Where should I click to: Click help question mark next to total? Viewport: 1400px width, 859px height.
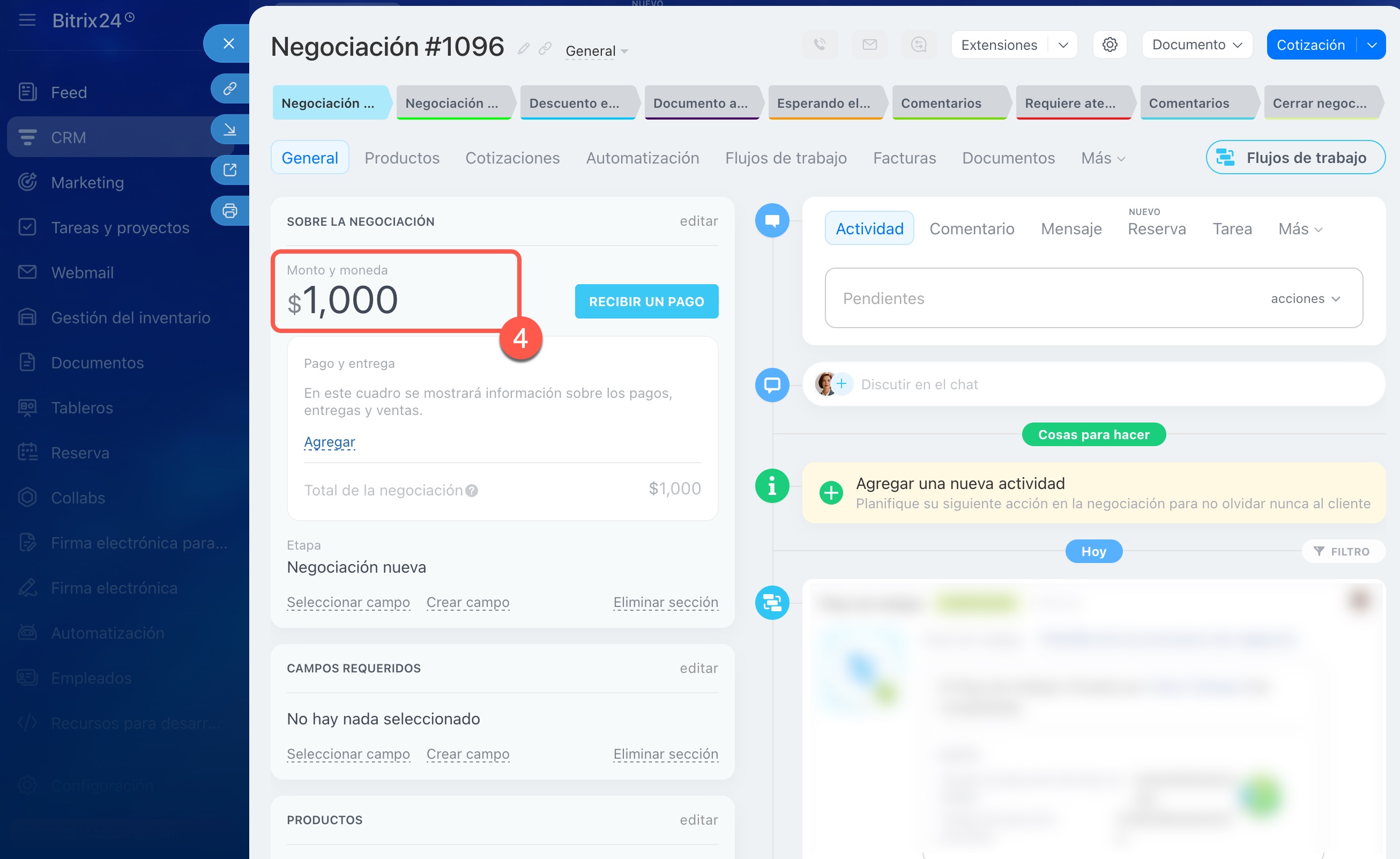click(472, 490)
